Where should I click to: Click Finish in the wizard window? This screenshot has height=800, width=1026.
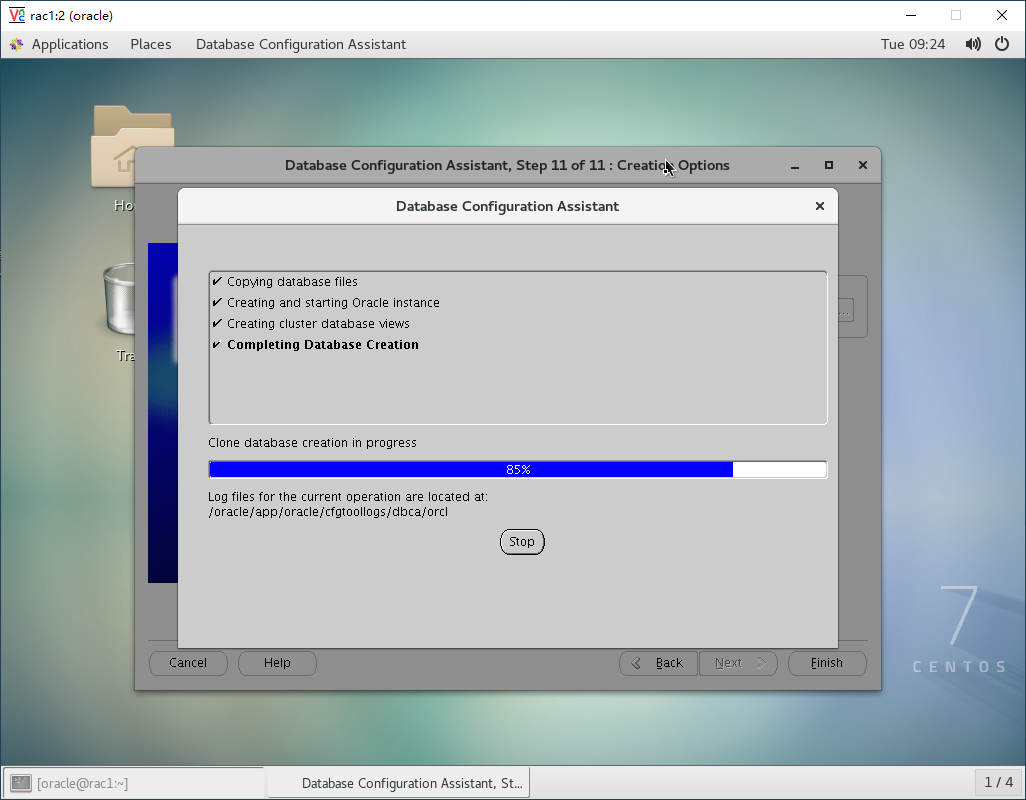[x=827, y=663]
